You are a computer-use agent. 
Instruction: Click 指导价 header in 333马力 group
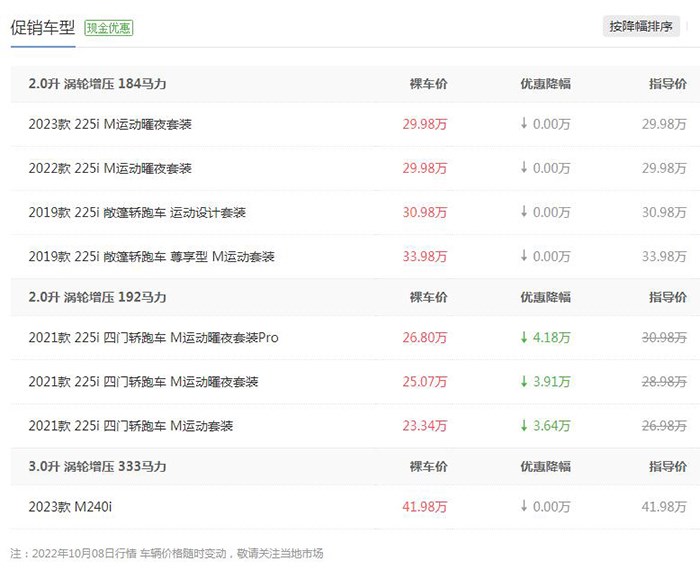click(668, 466)
